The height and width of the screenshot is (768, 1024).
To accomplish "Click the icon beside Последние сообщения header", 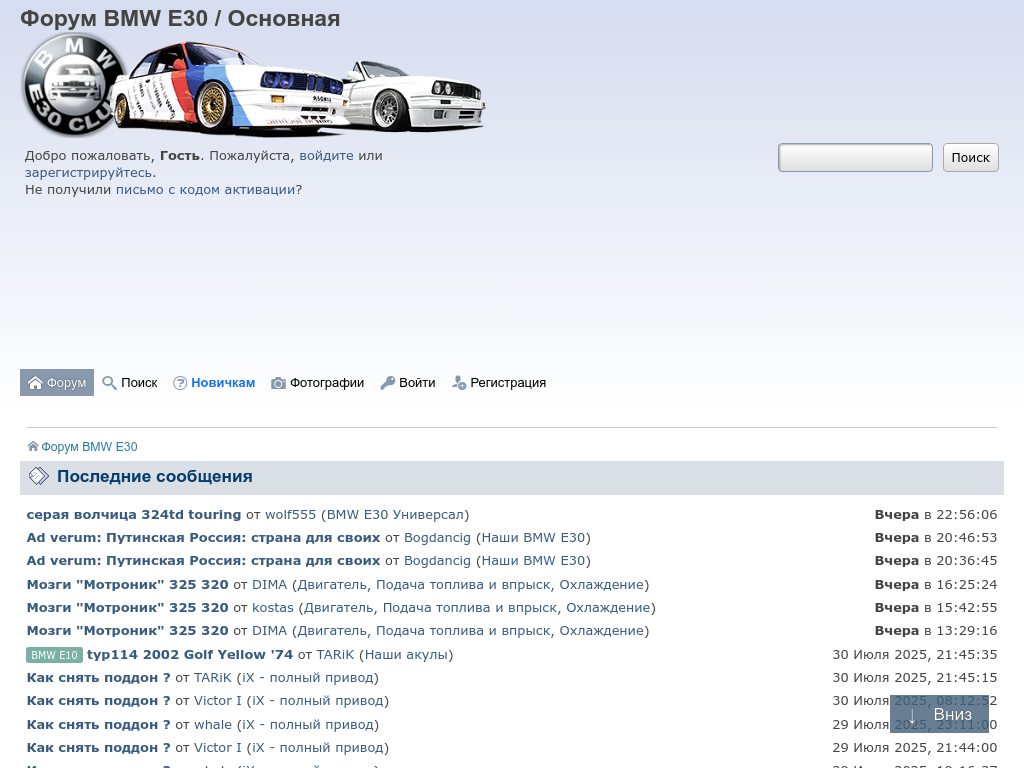I will 38,477.
